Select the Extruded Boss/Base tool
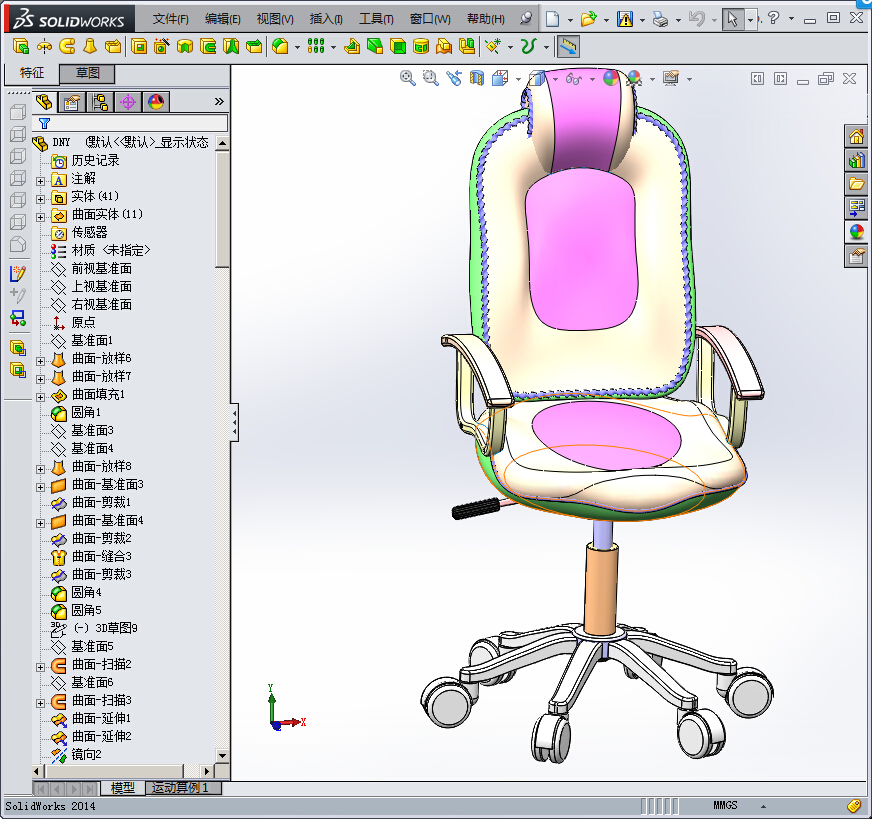 coord(21,47)
